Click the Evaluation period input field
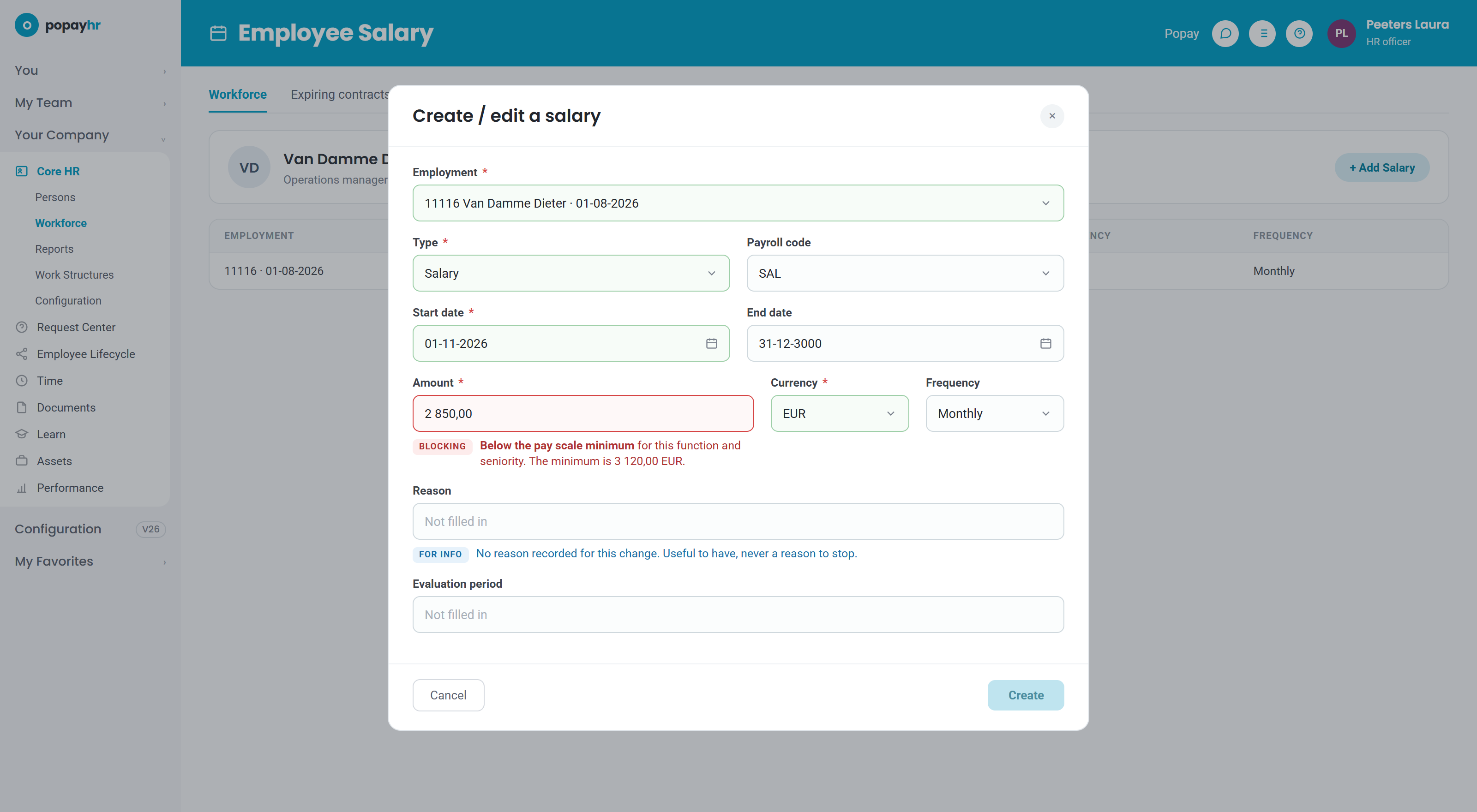Viewport: 1477px width, 812px height. (x=738, y=615)
